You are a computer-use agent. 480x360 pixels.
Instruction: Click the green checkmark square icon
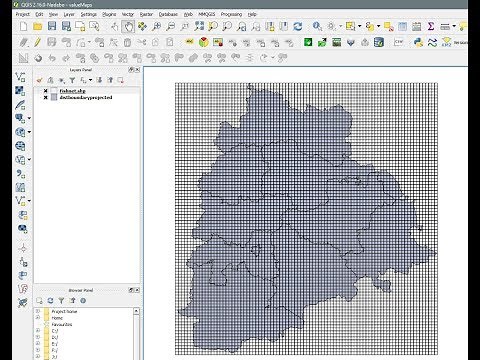click(x=308, y=42)
